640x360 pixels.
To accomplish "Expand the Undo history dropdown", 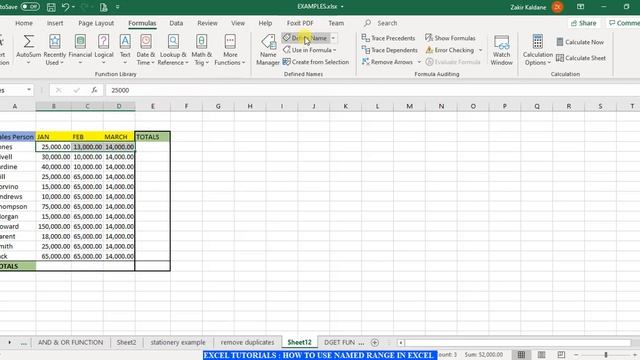I will click(x=73, y=7).
